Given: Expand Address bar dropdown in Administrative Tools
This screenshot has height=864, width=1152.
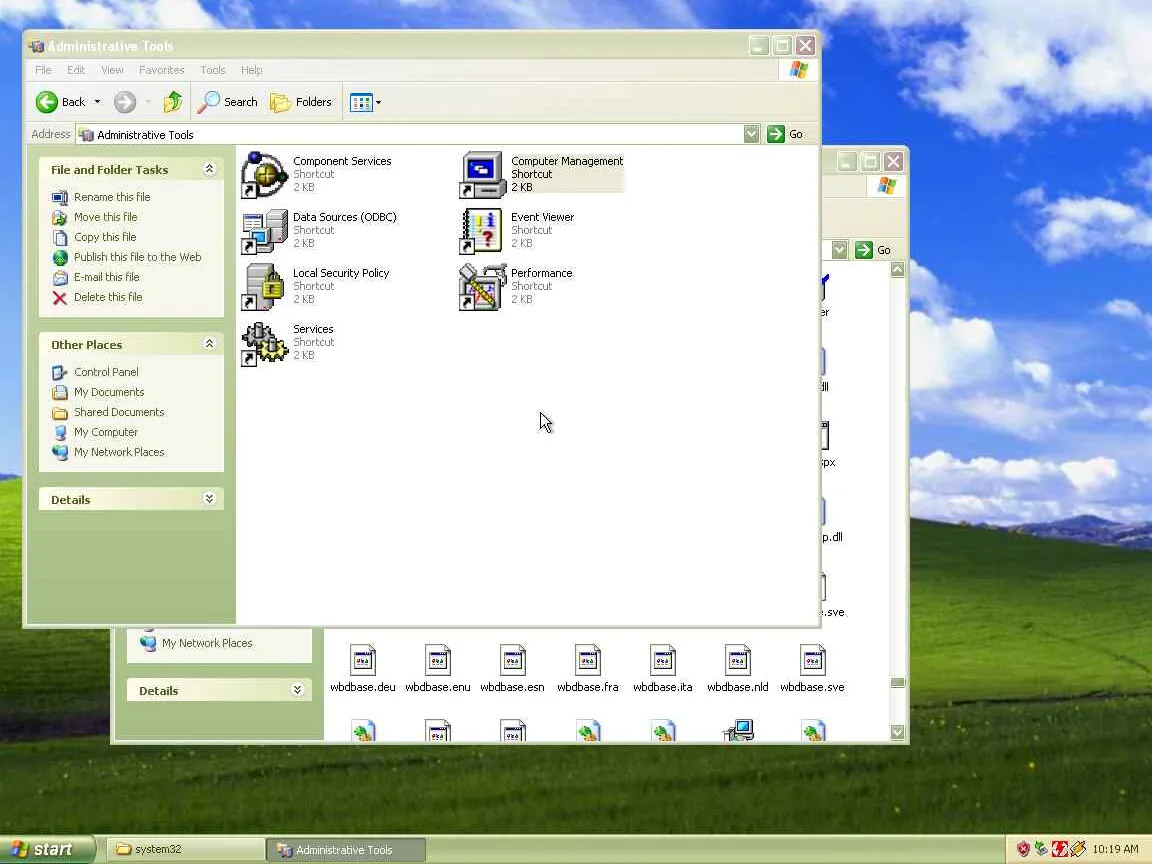Looking at the screenshot, I should point(751,134).
